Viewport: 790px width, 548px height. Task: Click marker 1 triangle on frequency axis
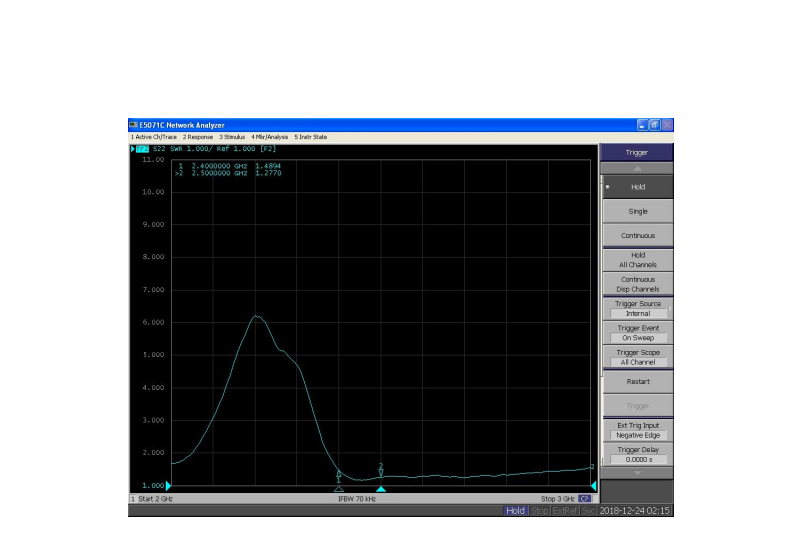(x=338, y=488)
